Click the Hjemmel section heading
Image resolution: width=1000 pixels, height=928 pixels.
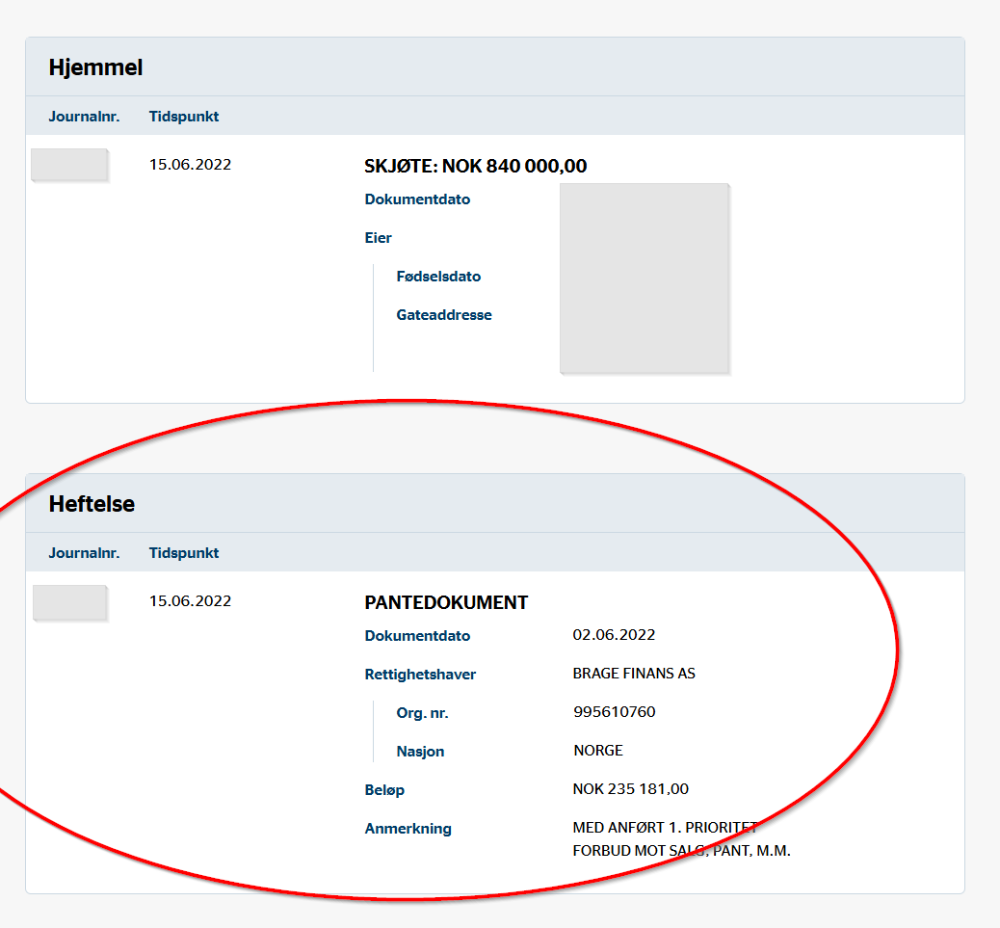pyautogui.click(x=96, y=68)
